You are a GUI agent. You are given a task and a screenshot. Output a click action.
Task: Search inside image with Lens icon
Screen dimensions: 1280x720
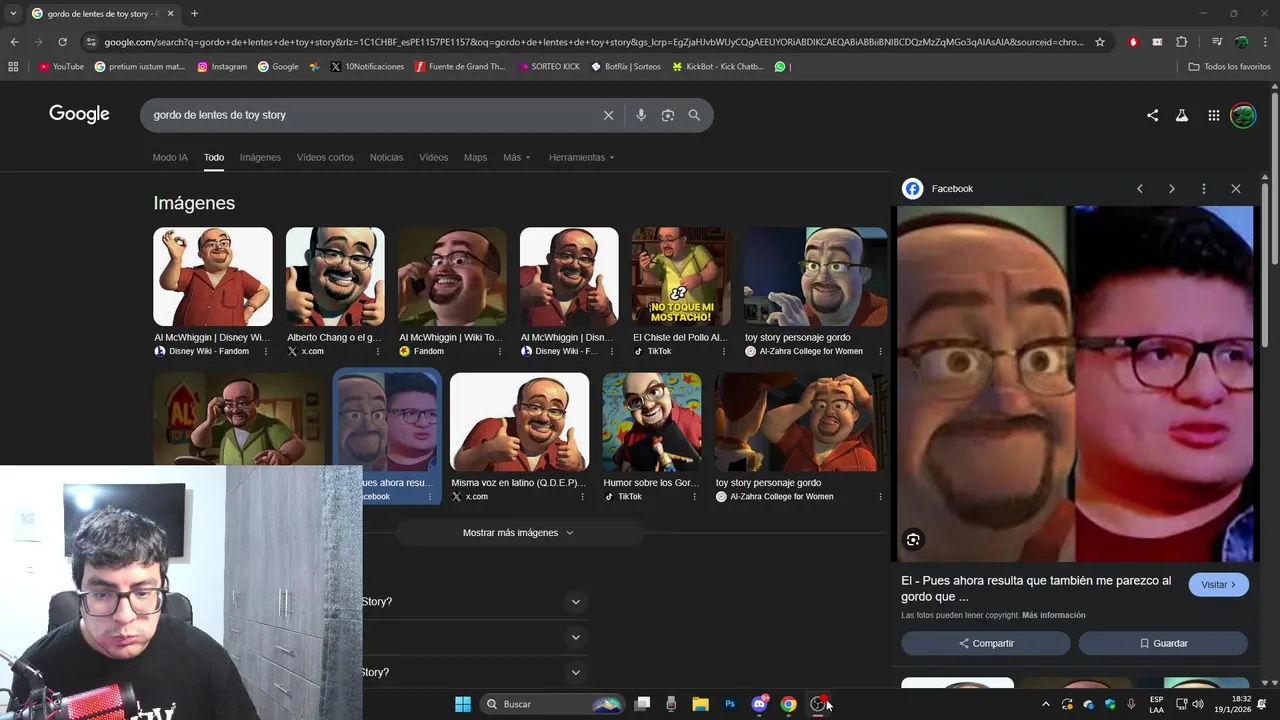[x=913, y=540]
